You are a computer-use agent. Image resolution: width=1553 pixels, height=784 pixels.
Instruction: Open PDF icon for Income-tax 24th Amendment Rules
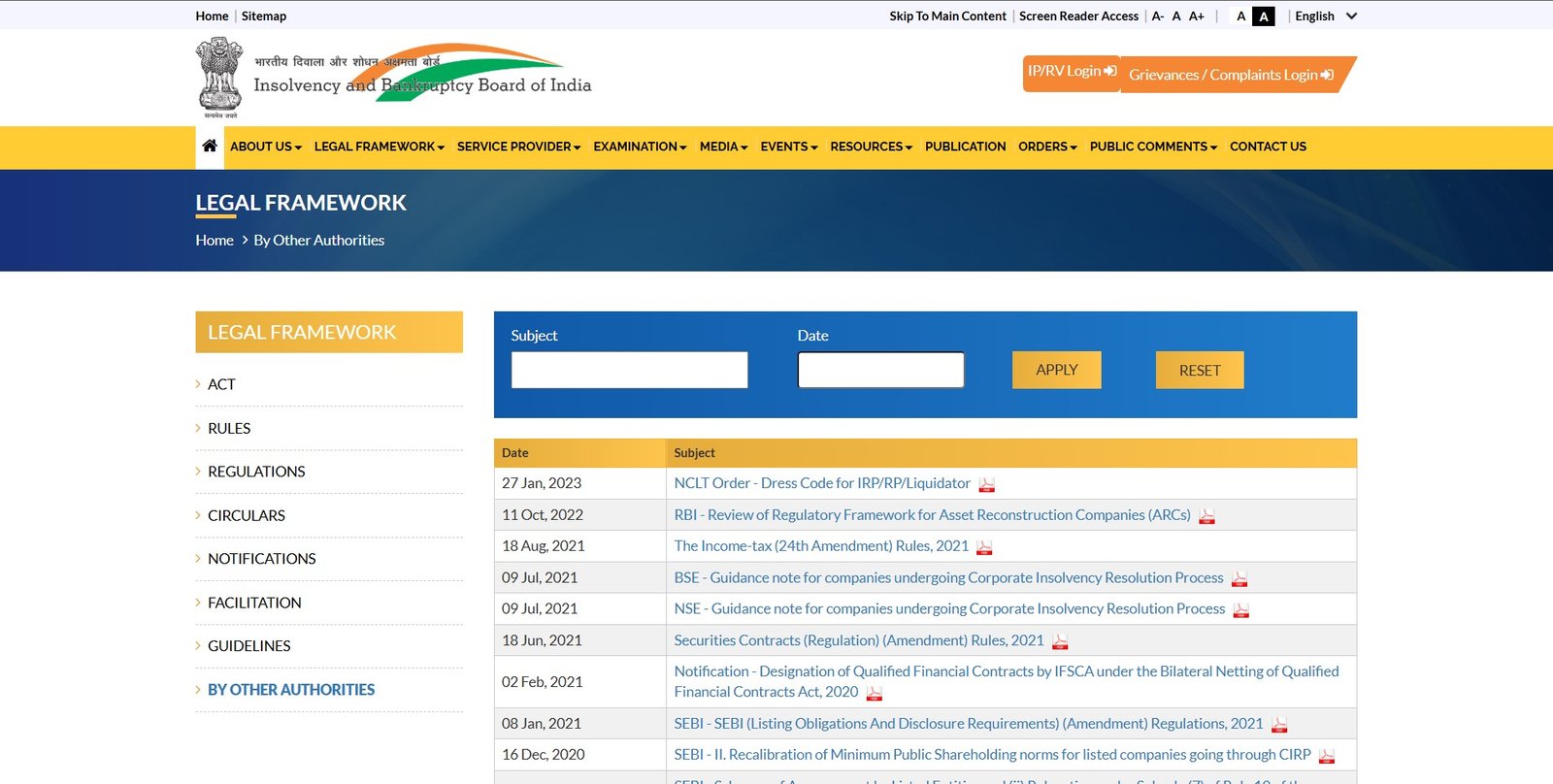pos(984,547)
